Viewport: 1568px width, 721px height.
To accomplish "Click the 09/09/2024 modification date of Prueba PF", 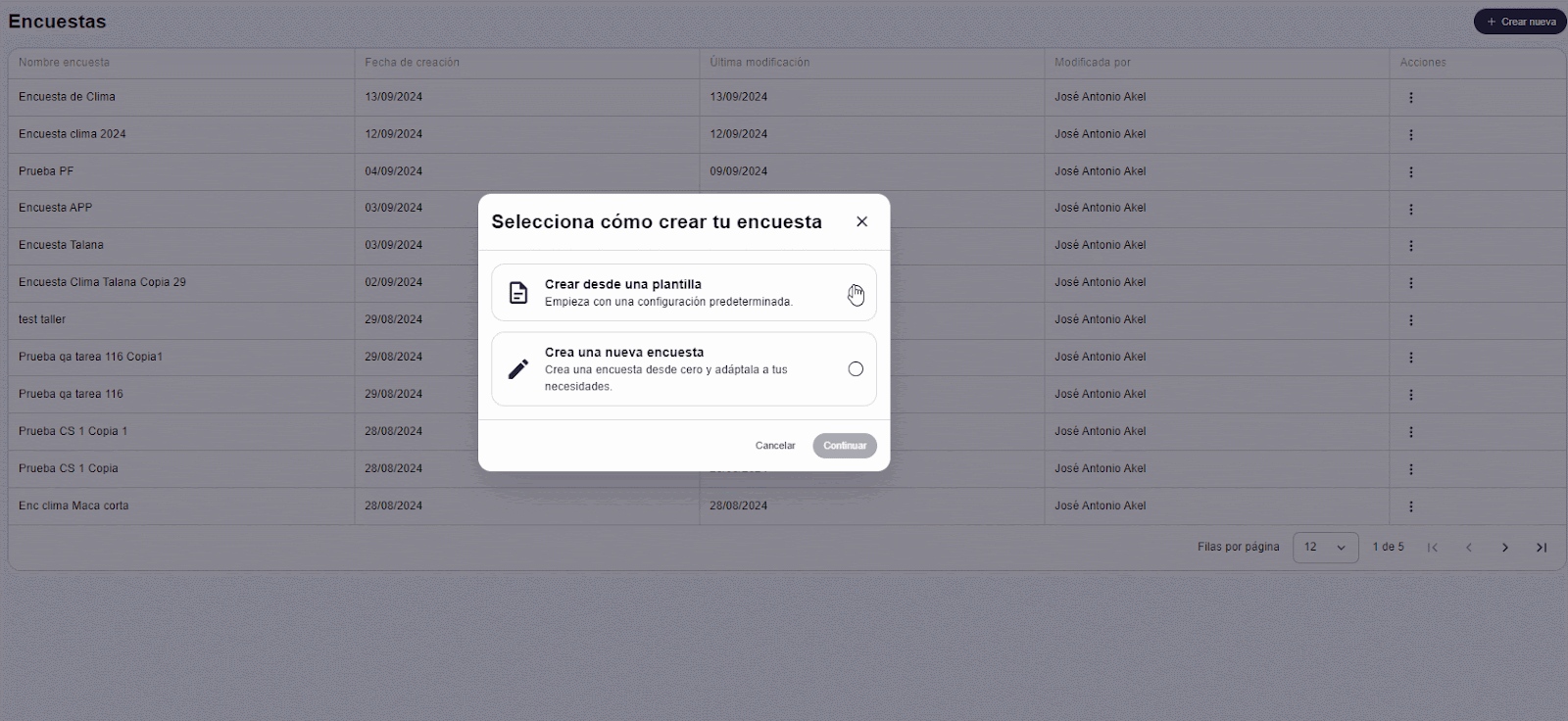I will coord(739,171).
